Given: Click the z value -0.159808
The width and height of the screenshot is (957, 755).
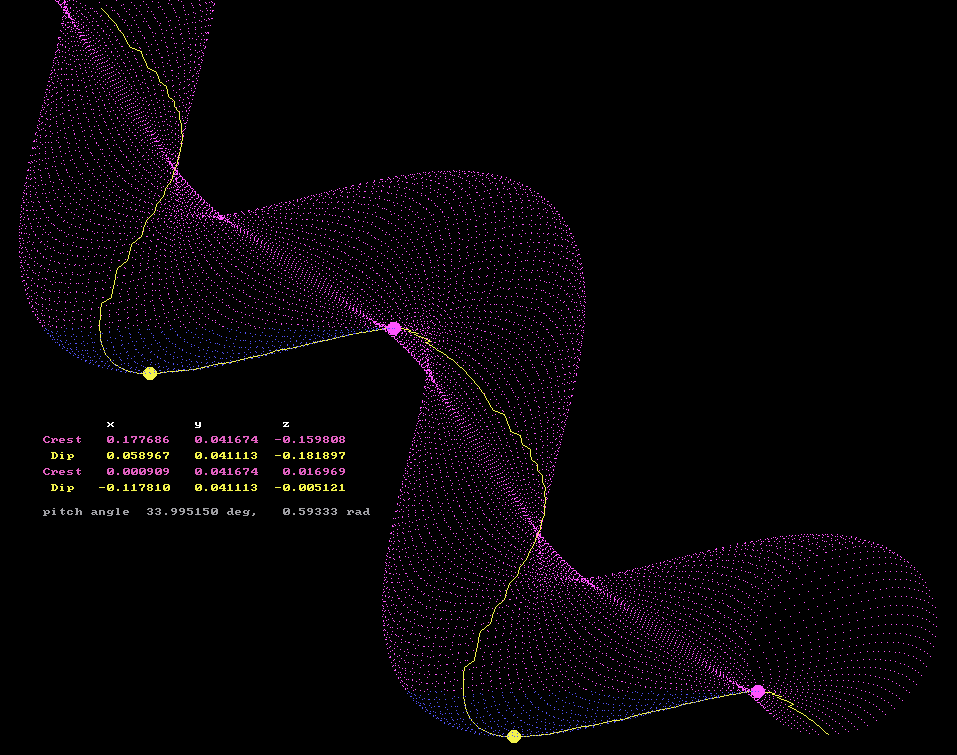Looking at the screenshot, I should click(x=310, y=440).
